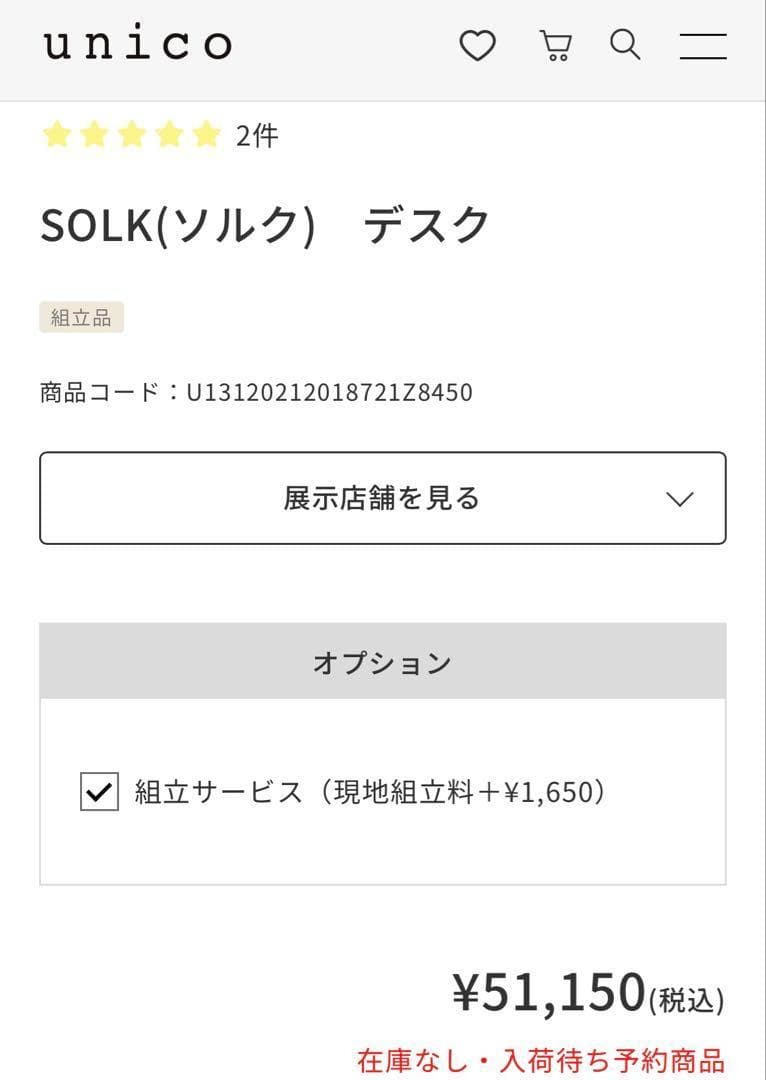Screen dimensions: 766x1080
Task: Click the search magnifier icon
Action: tap(625, 44)
